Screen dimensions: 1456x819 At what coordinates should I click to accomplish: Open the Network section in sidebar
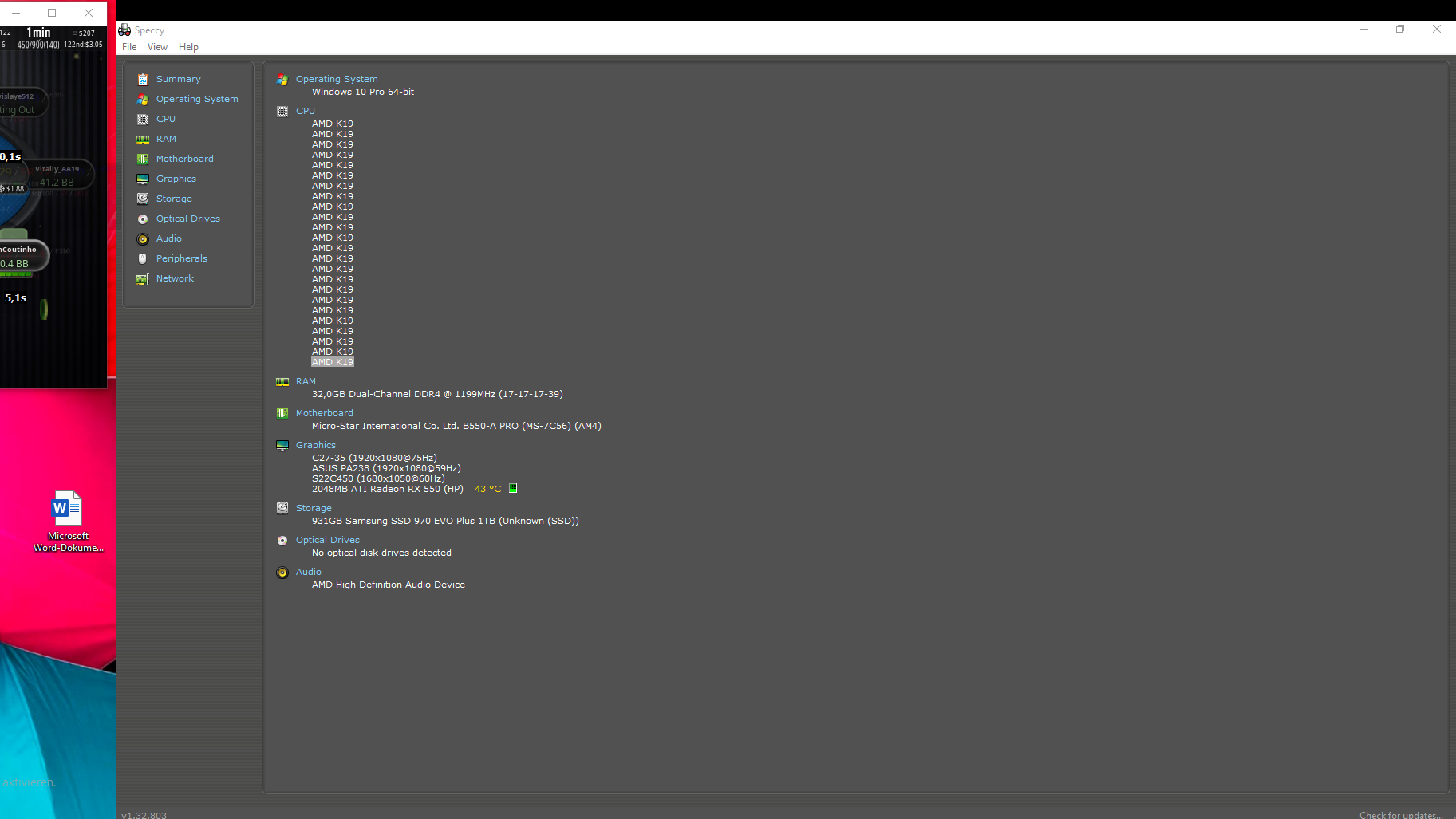click(175, 278)
